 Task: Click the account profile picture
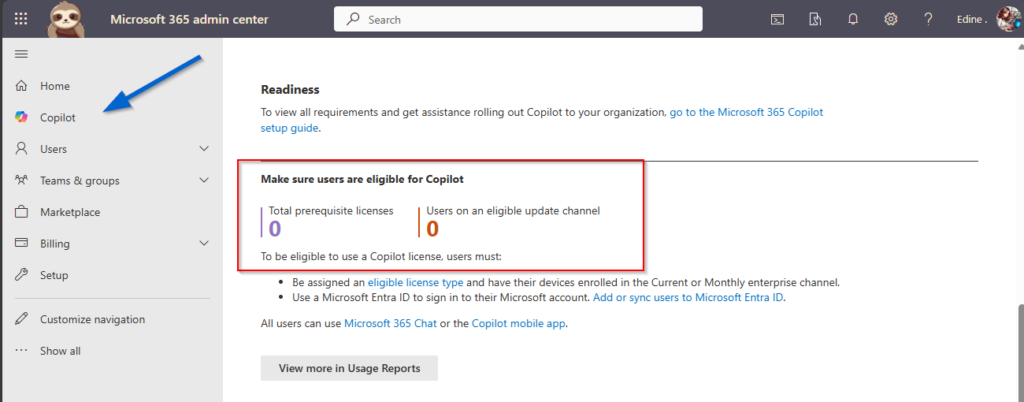pos(1008,19)
